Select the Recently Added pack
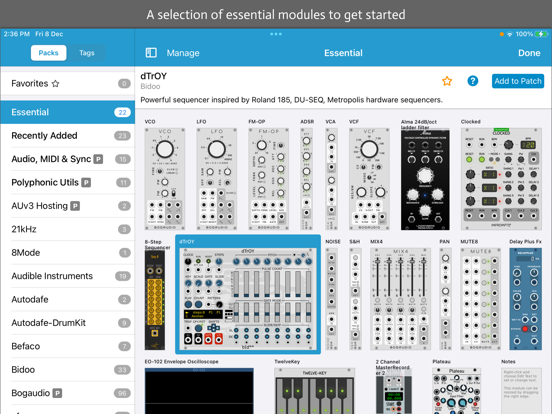Image resolution: width=552 pixels, height=414 pixels. tap(68, 136)
